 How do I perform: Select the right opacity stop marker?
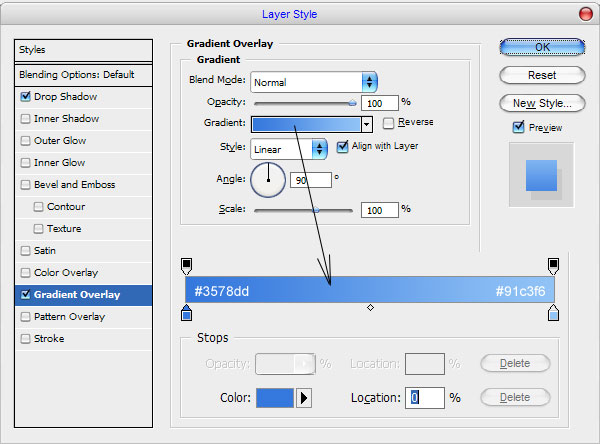553,266
